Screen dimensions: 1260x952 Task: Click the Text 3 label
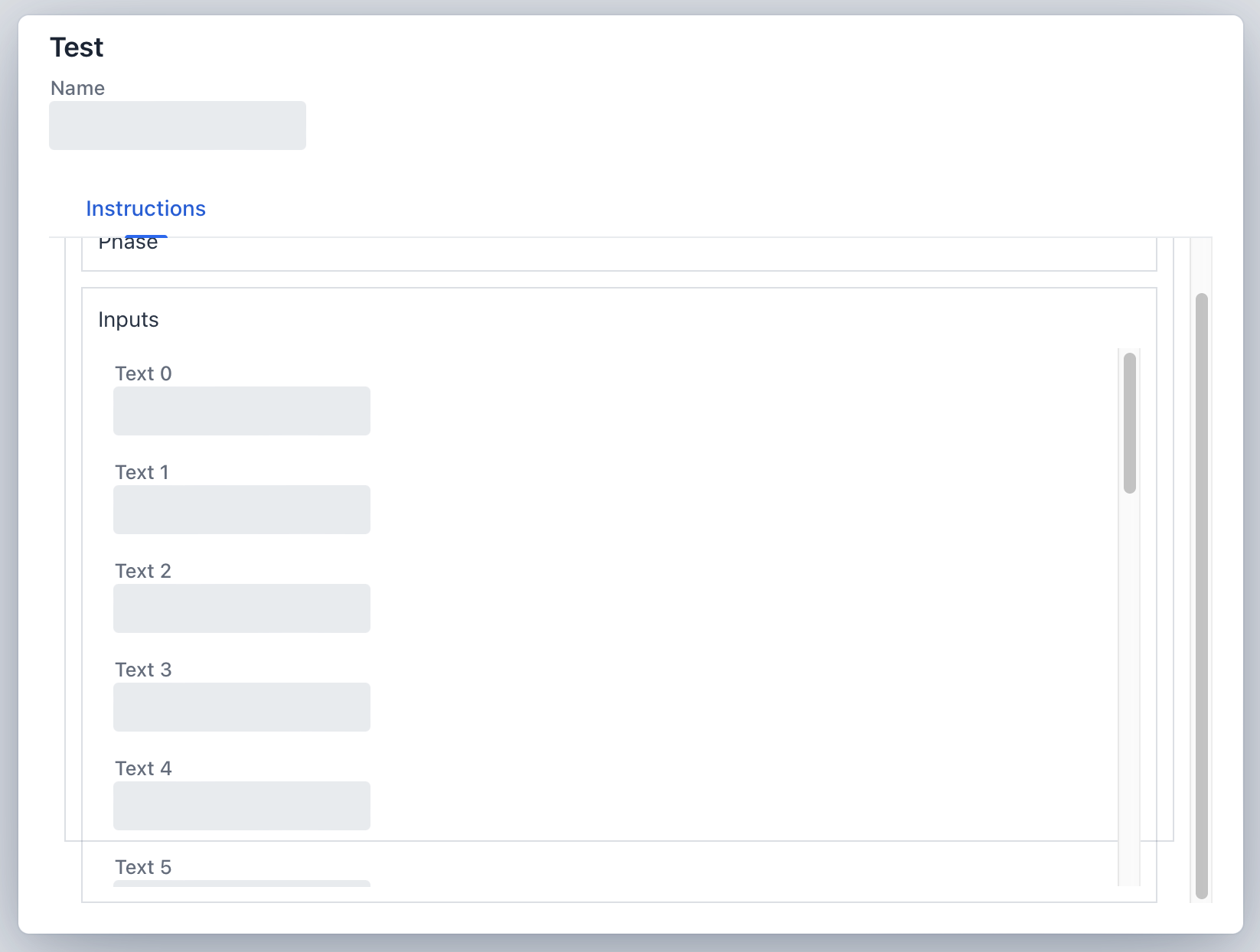pos(143,670)
